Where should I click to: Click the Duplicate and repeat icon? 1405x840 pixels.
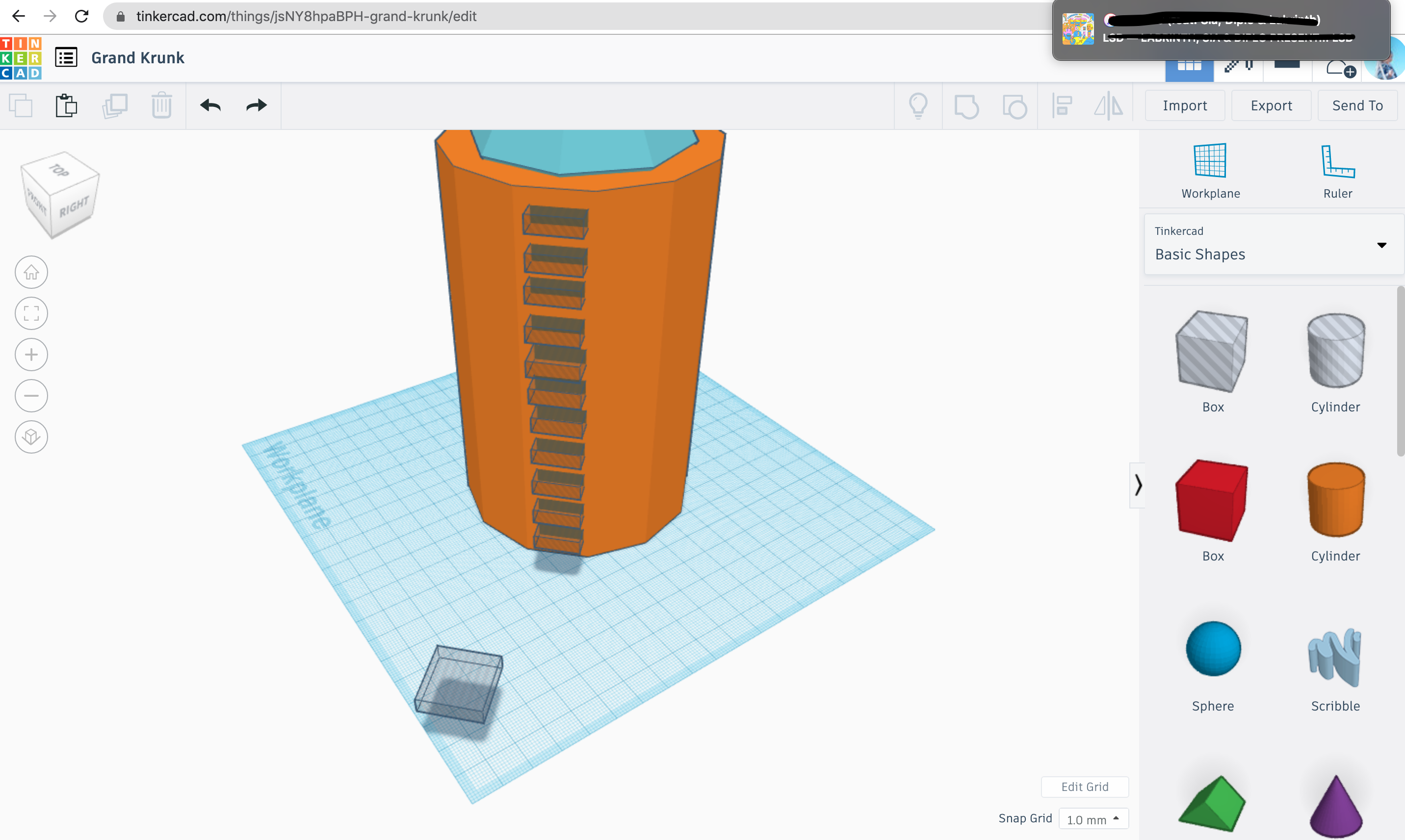pyautogui.click(x=114, y=106)
